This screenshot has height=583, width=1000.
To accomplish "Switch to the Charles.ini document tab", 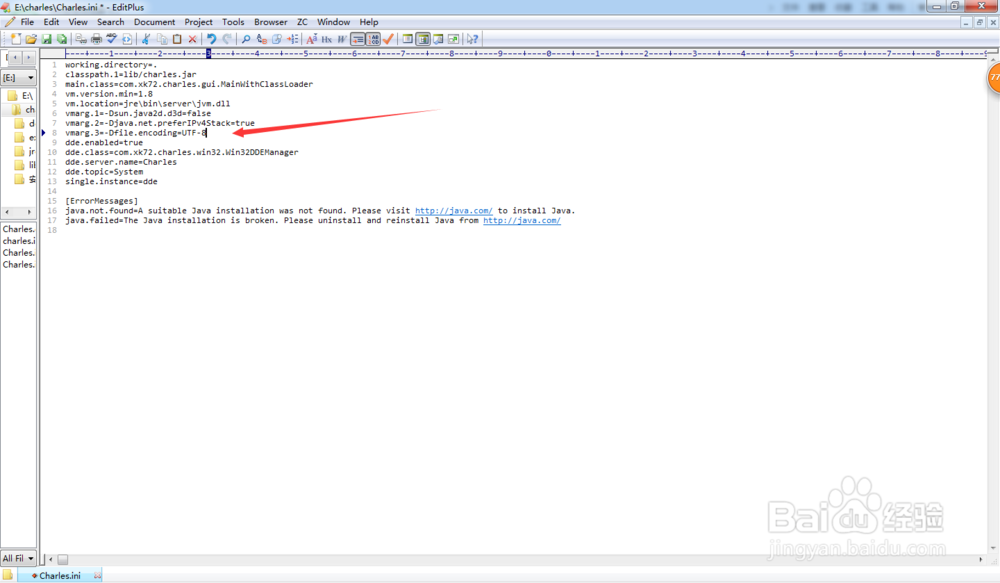I will pos(59,575).
